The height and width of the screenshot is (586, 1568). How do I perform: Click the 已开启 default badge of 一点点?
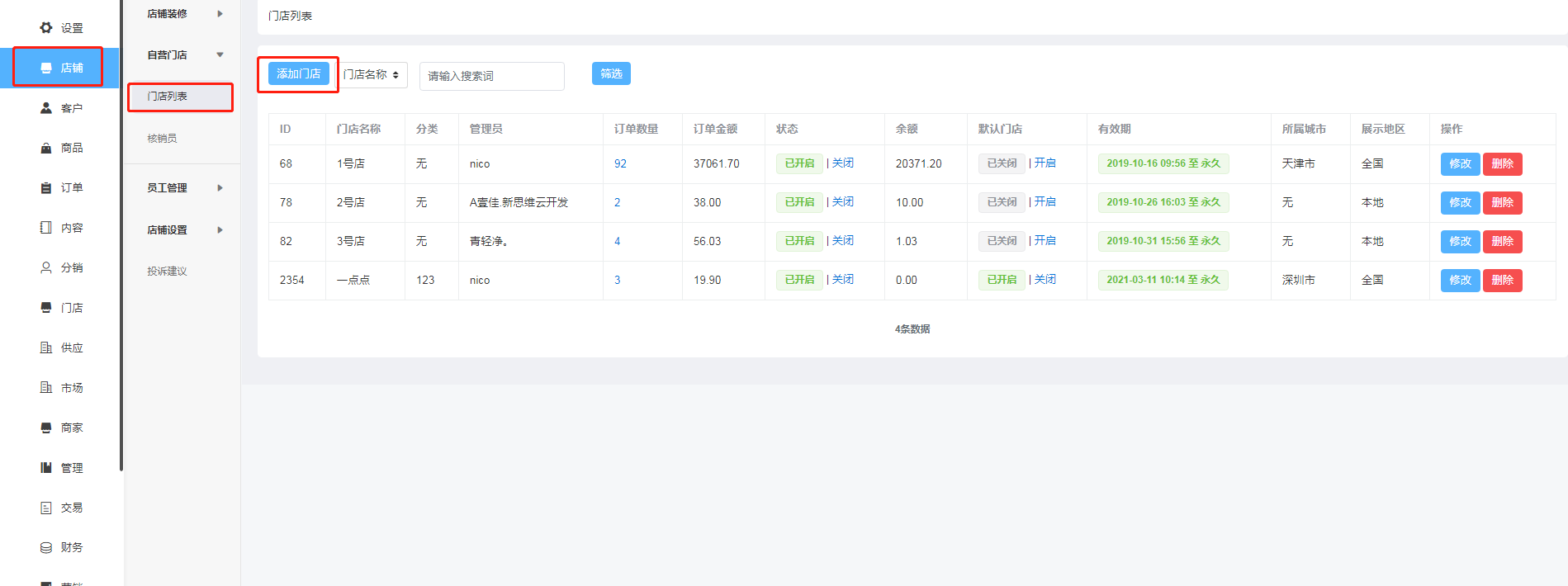tap(1002, 280)
